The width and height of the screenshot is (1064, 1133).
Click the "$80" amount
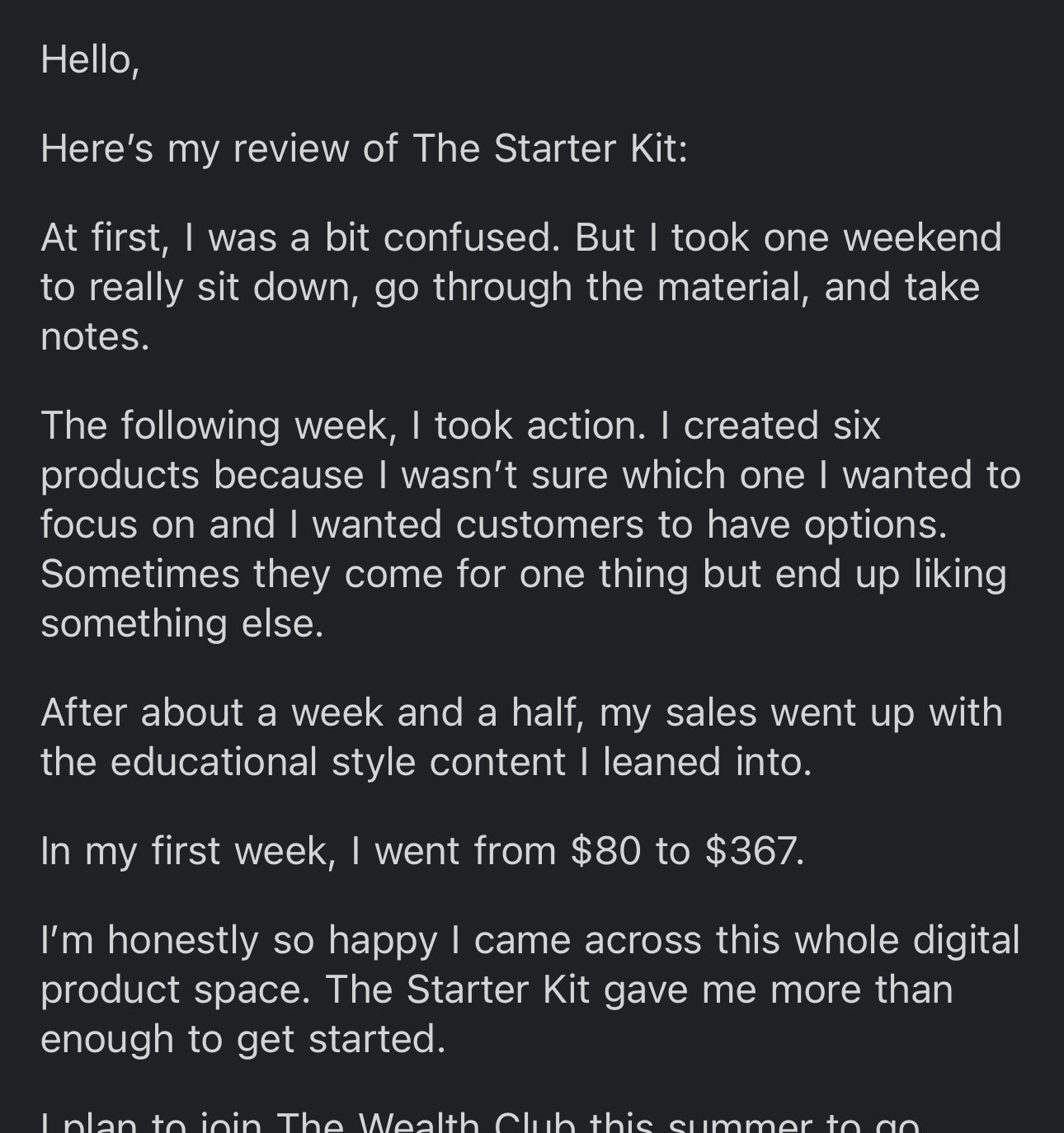[x=605, y=851]
